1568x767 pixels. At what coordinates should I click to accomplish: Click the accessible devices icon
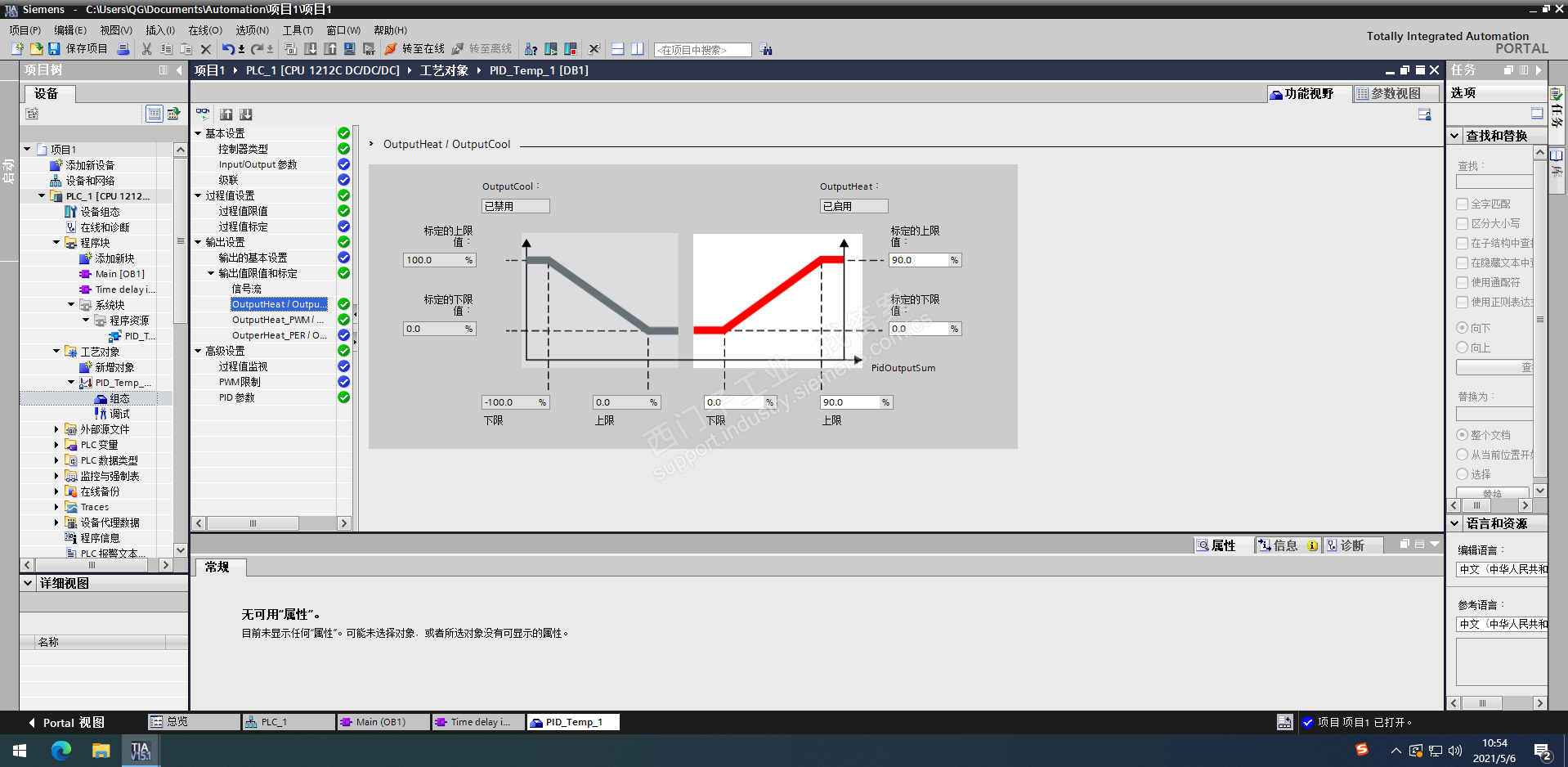point(531,49)
